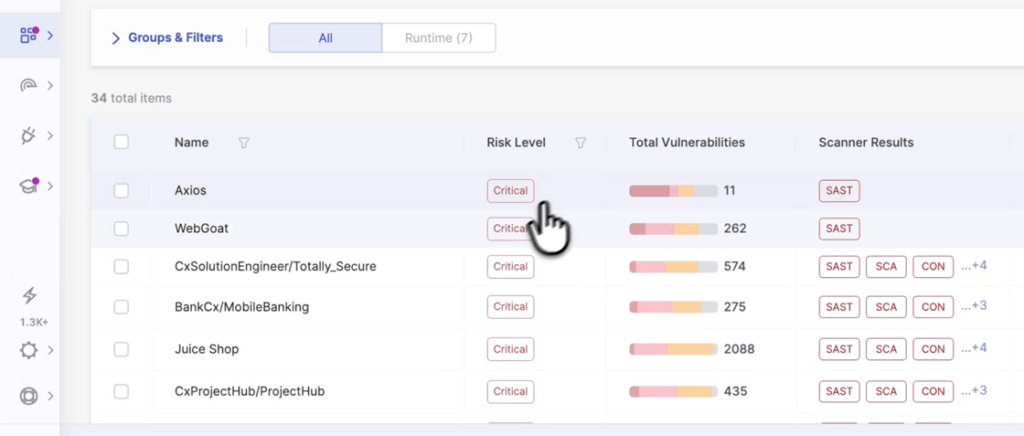Click SAST tag in Axios row

click(839, 191)
